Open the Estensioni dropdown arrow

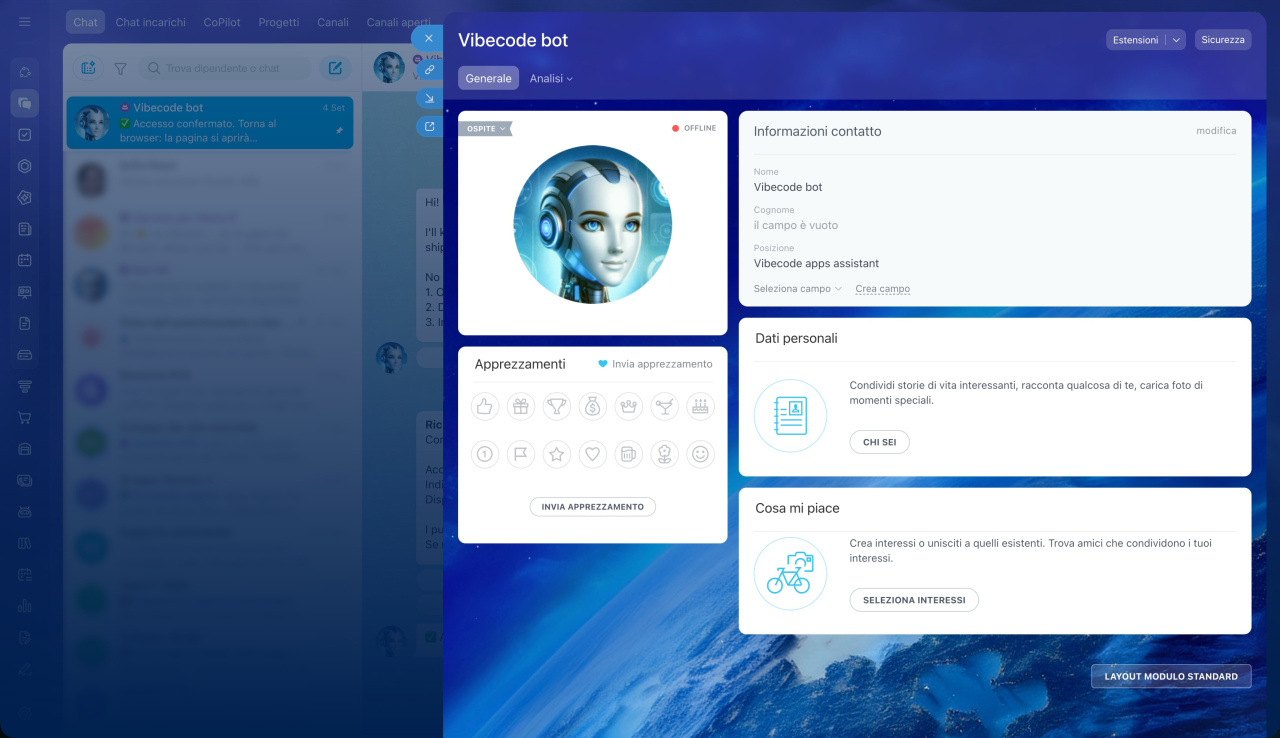click(x=1176, y=40)
